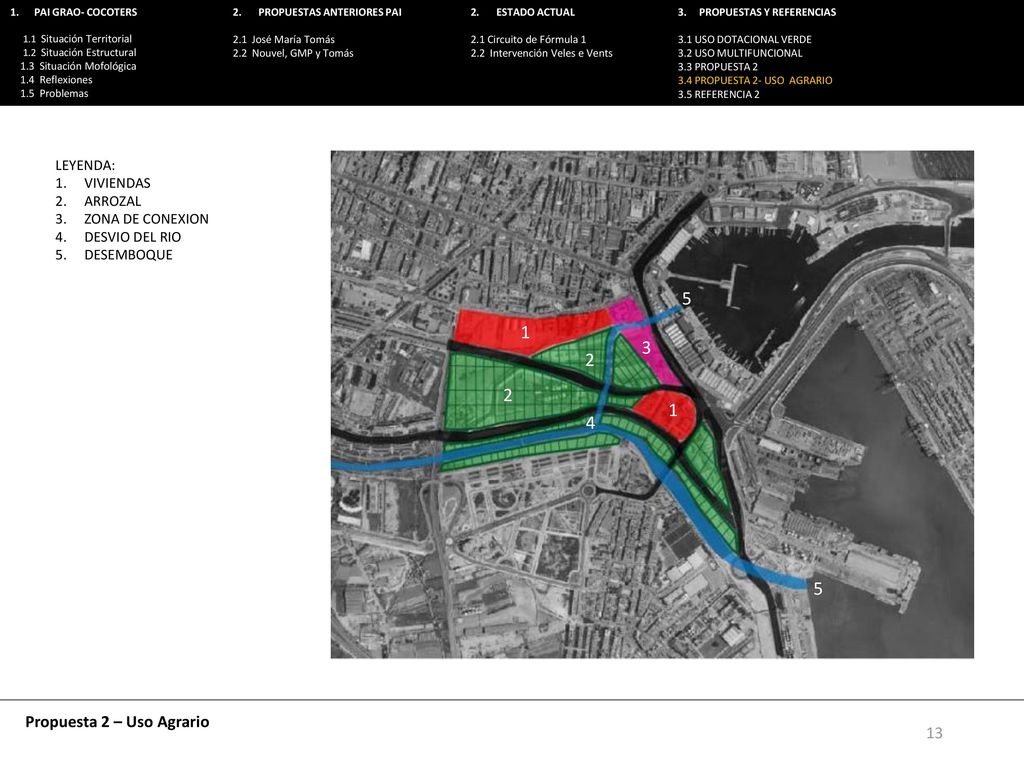
Task: Select '3.3 PROPUESTA 2' entry
Action: coord(718,67)
